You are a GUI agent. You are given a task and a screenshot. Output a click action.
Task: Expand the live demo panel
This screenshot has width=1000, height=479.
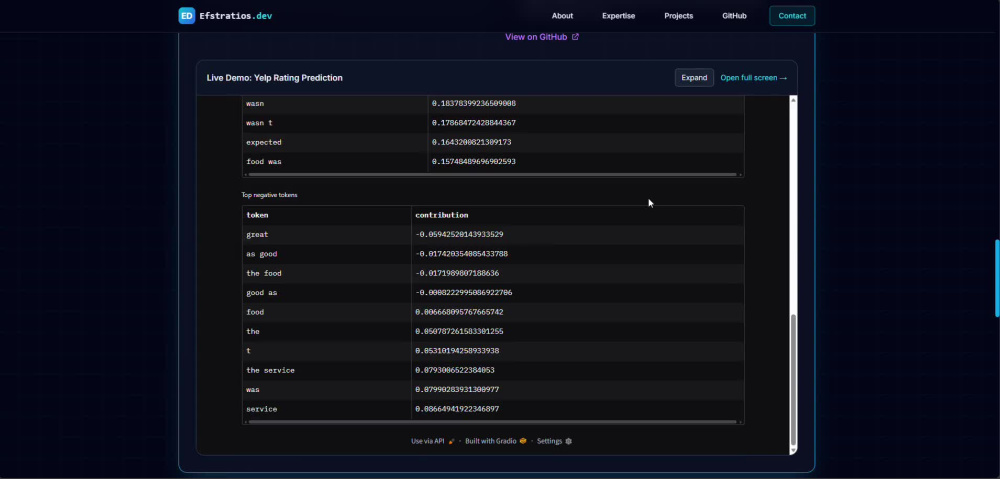[694, 78]
